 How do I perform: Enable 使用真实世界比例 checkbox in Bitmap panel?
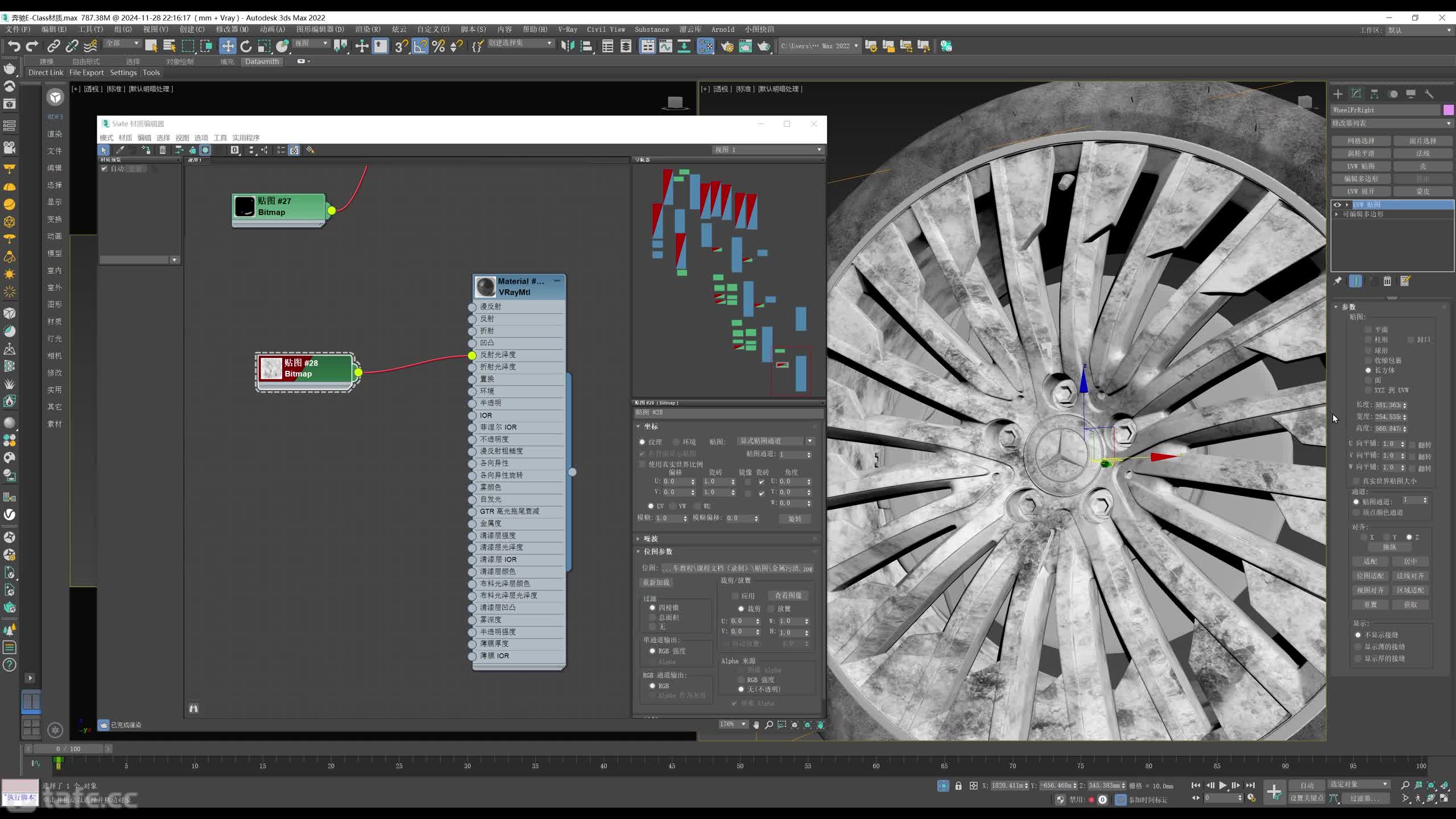(643, 464)
